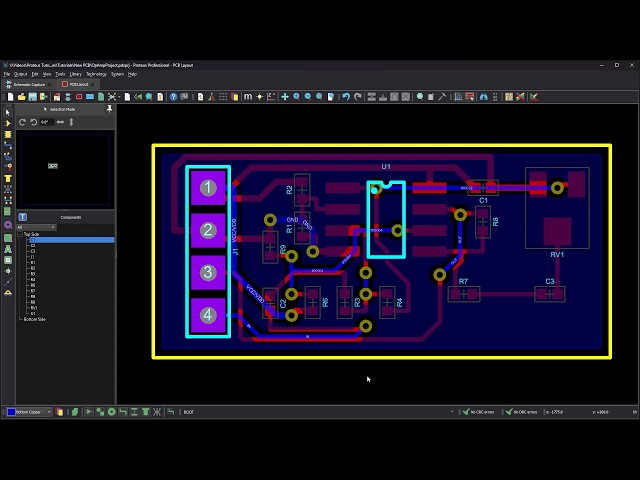The image size is (640, 480).
Task: Close the PCB Layout tab
Action: (93, 84)
